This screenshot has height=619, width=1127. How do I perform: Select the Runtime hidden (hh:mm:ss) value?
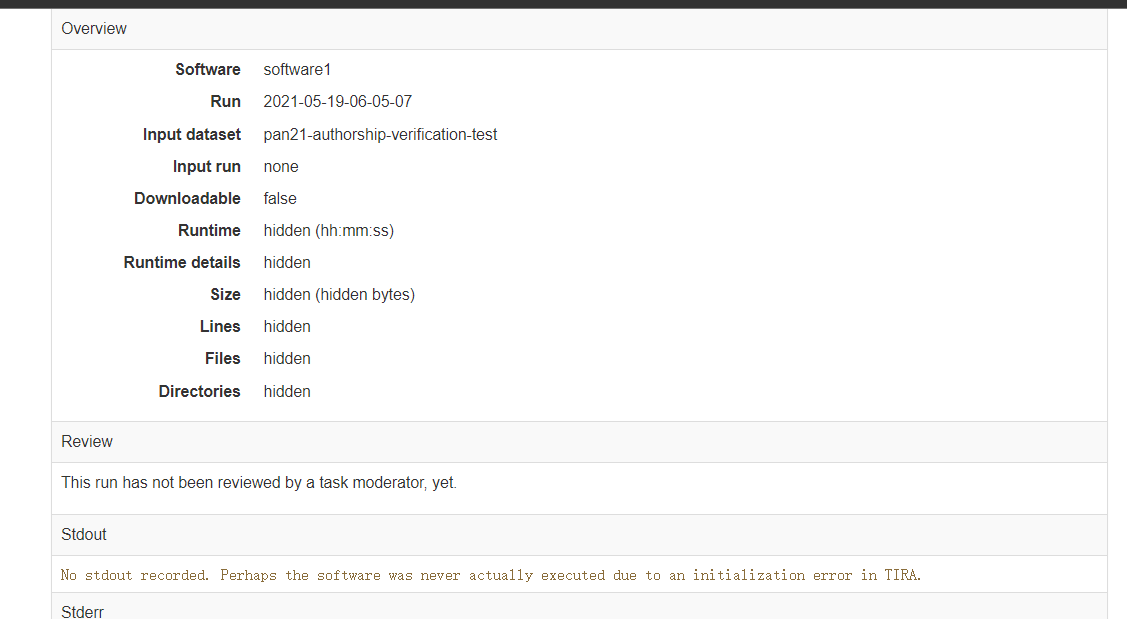tap(328, 231)
